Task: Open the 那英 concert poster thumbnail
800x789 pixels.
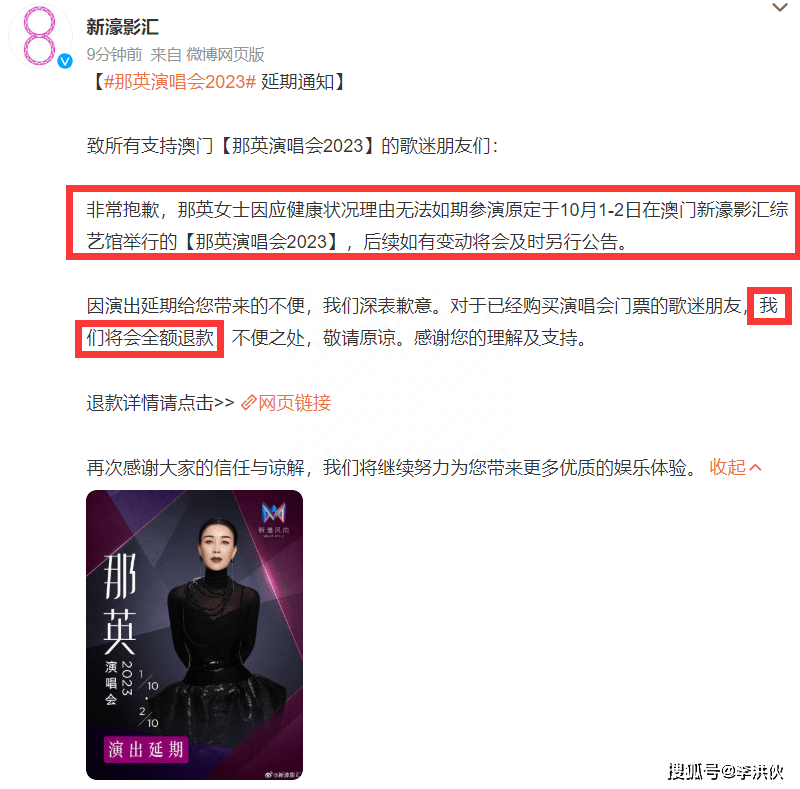Action: (194, 635)
